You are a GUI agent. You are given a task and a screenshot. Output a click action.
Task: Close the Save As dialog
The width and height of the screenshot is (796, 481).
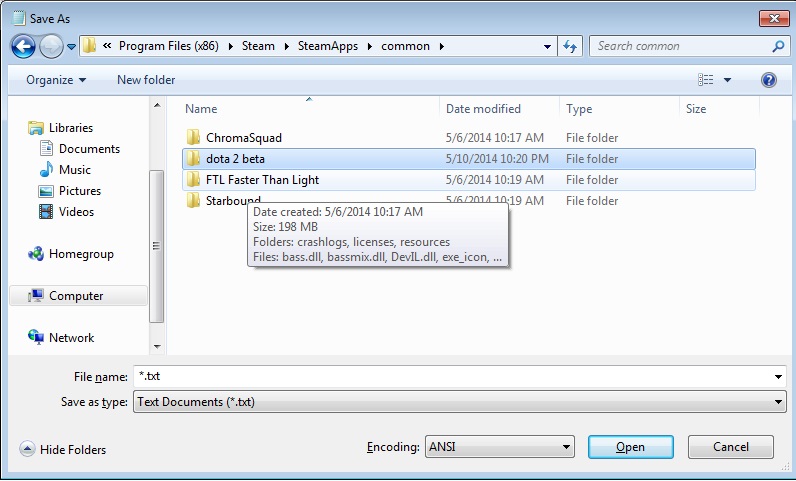[x=774, y=19]
